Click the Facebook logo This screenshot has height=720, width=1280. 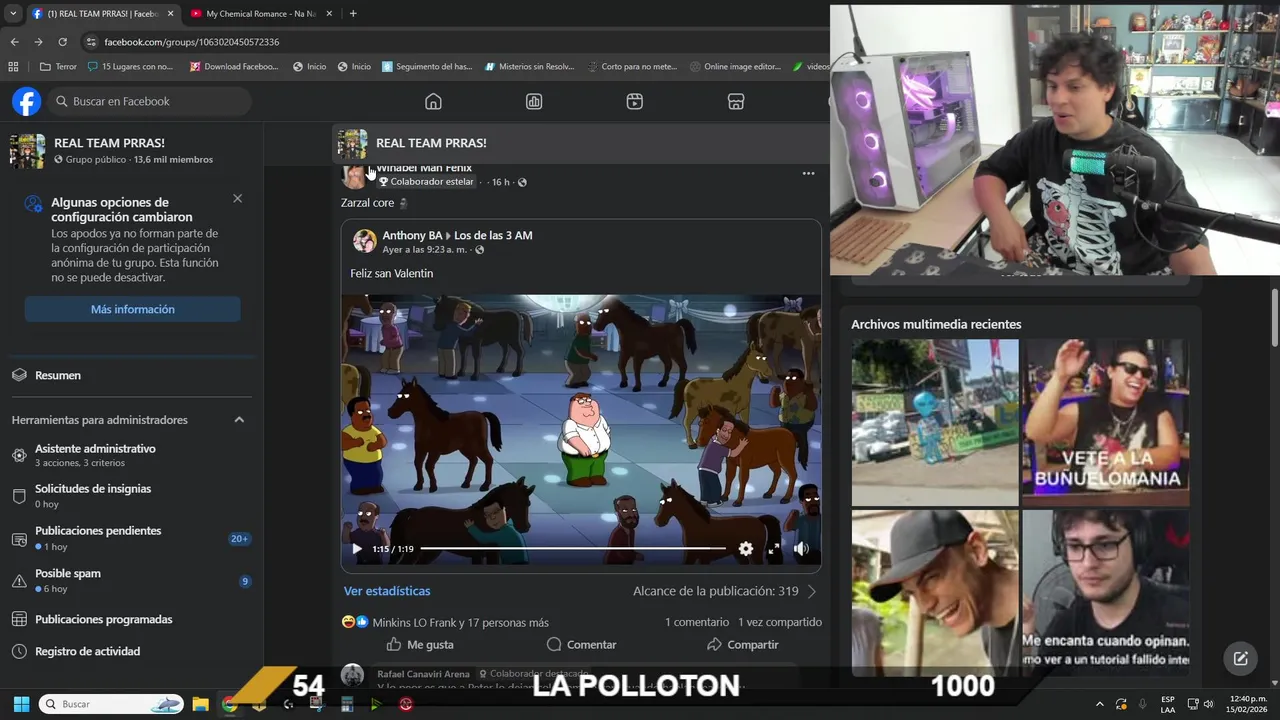point(26,101)
